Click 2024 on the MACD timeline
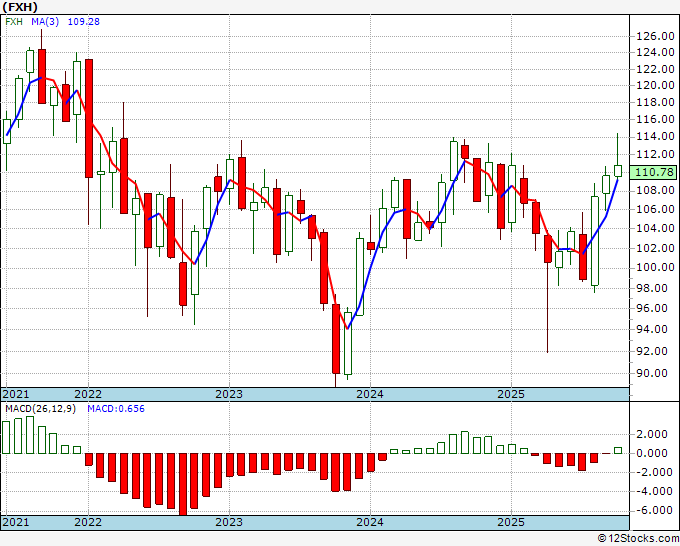The height and width of the screenshot is (546, 680). 370,522
